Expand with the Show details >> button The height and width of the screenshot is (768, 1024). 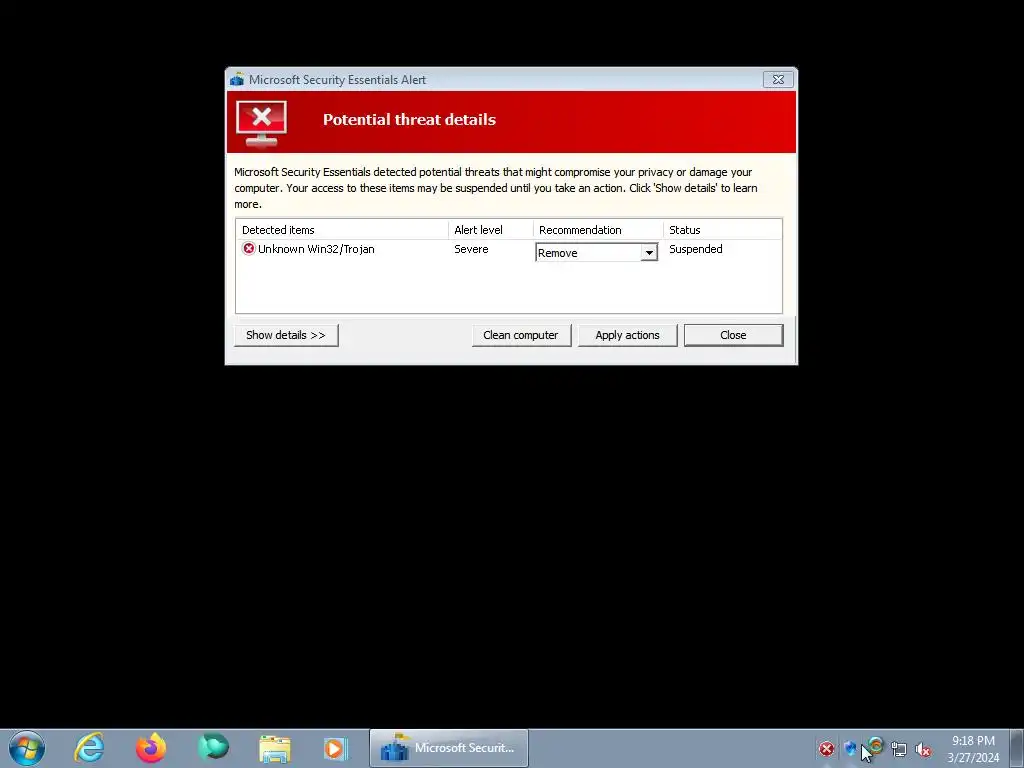tap(286, 335)
